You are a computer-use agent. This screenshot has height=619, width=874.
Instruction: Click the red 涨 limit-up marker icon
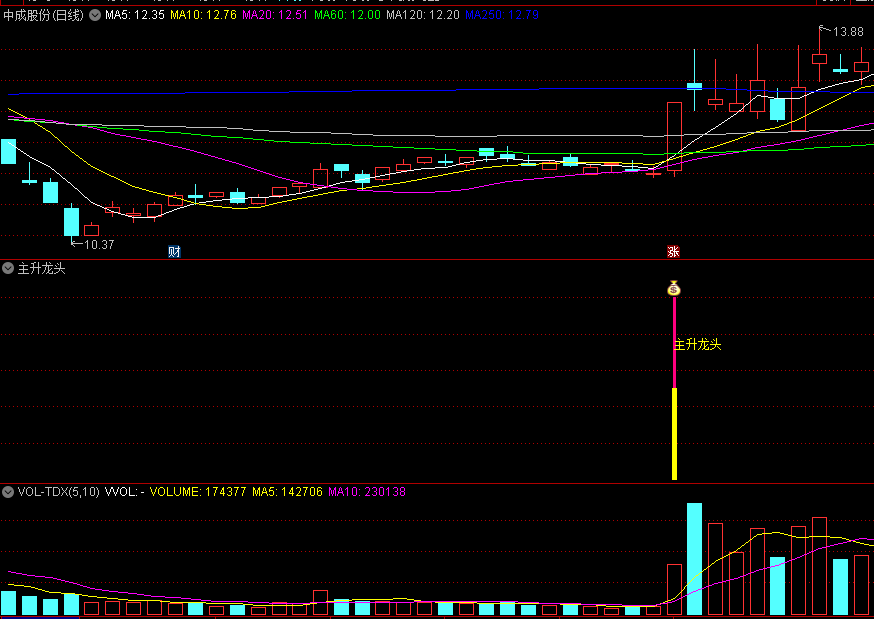673,251
